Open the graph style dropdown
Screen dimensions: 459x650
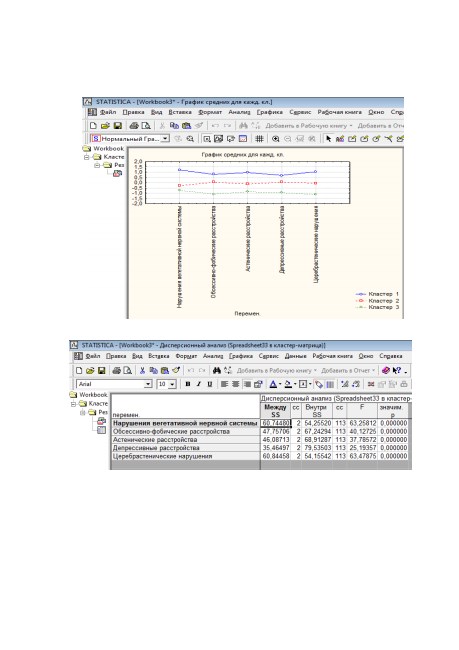[165, 138]
